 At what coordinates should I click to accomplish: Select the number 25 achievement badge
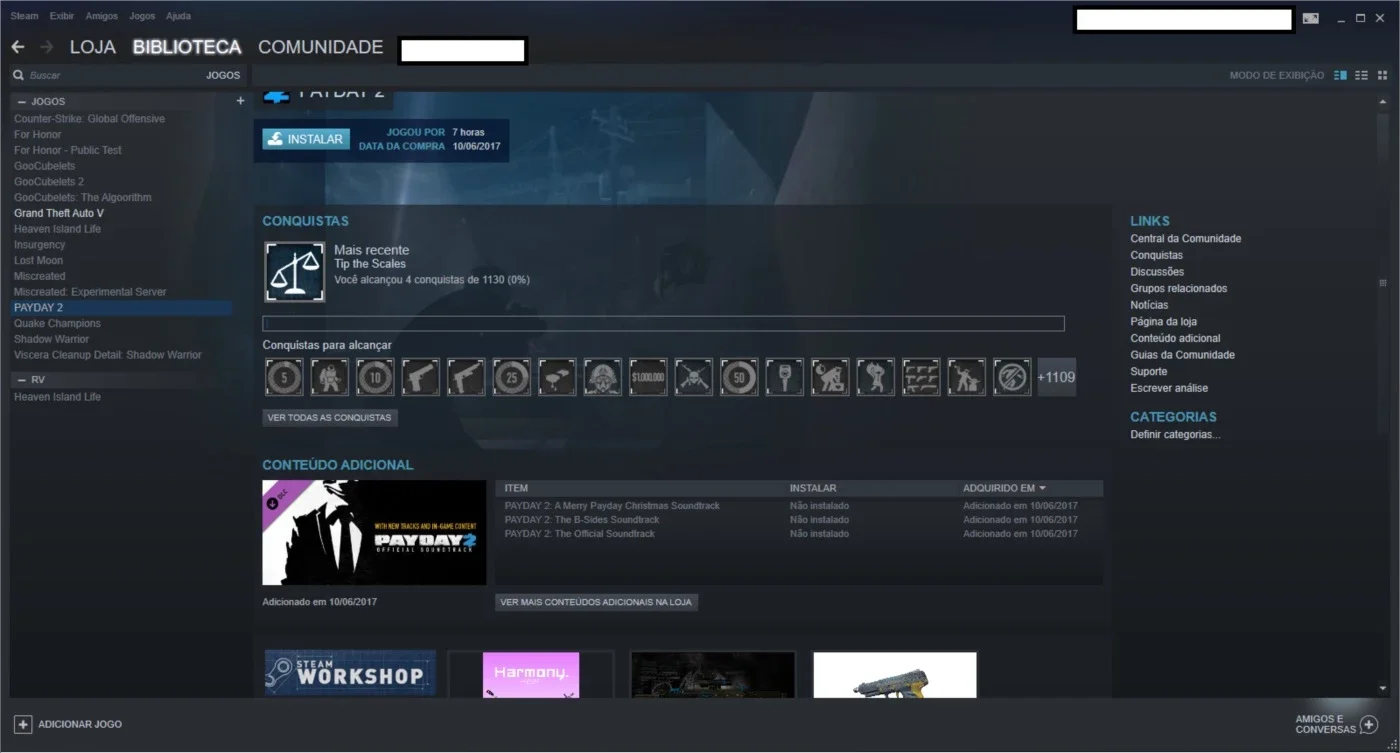[512, 377]
